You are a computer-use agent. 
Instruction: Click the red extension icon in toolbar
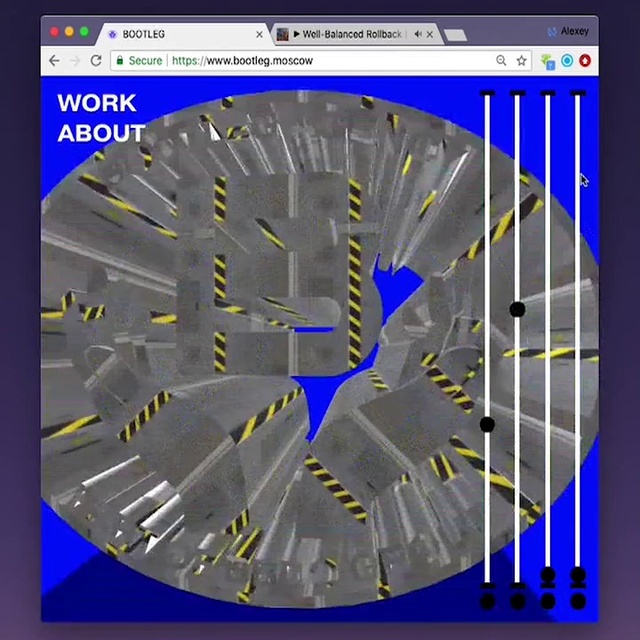coord(585,61)
